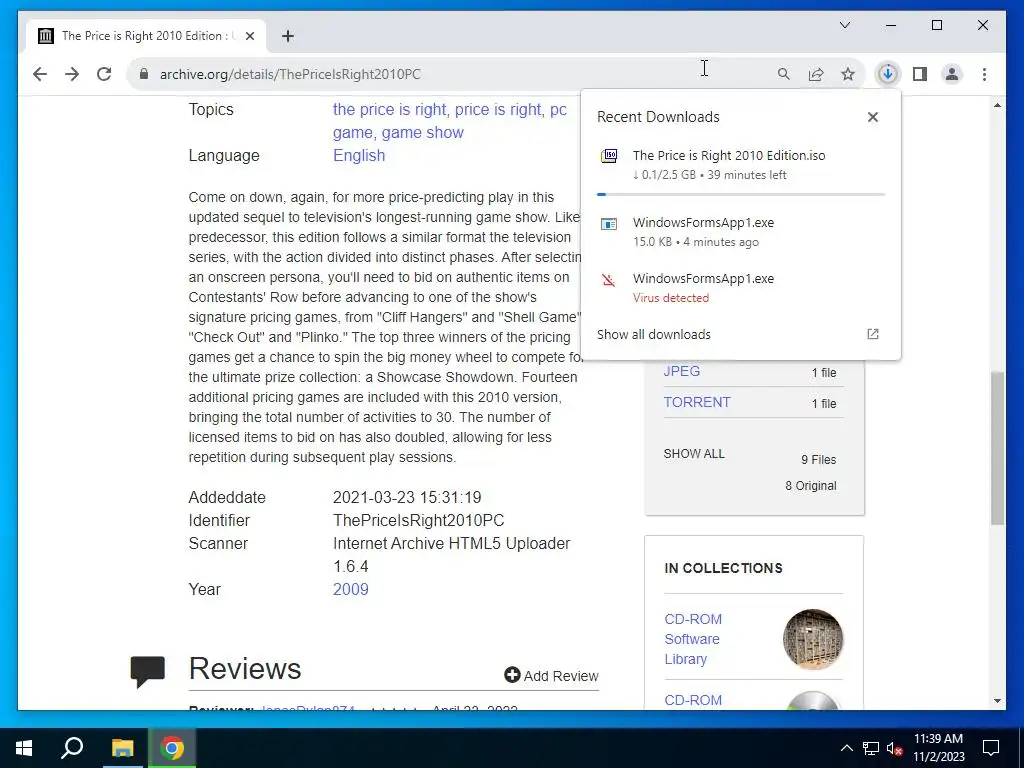Screen dimensions: 1024x768
Task: Go back to the previous page
Action: (x=40, y=74)
